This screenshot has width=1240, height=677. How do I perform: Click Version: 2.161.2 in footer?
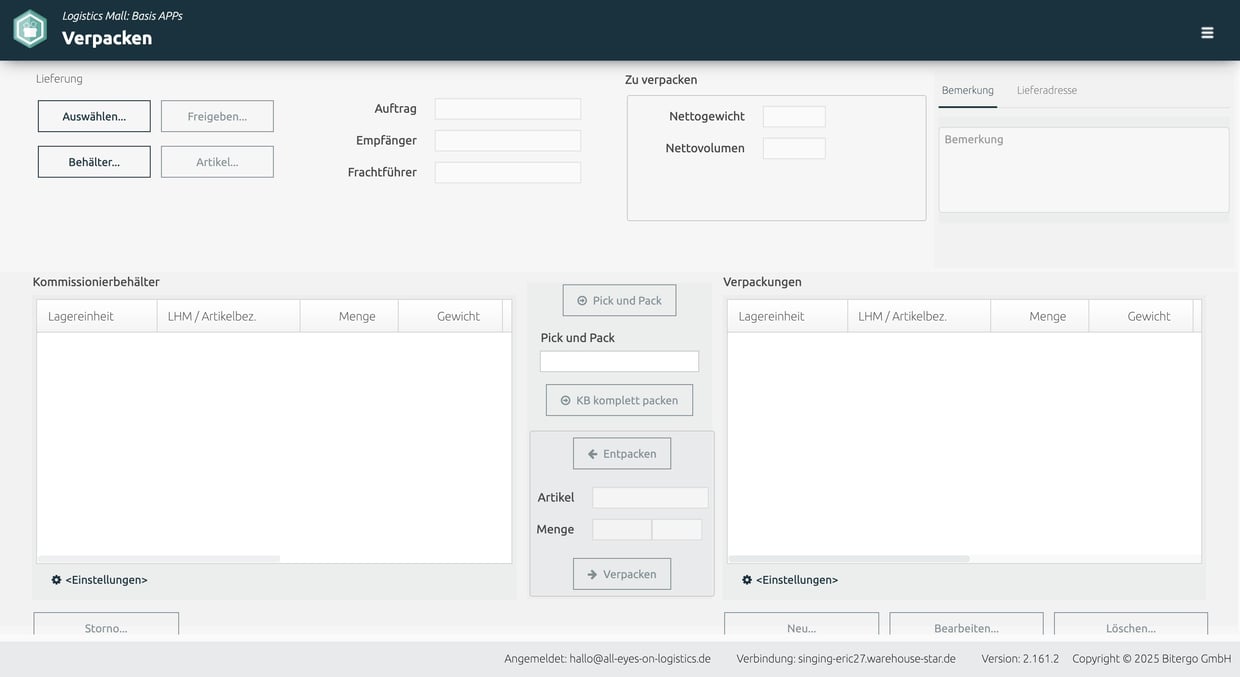point(1020,659)
